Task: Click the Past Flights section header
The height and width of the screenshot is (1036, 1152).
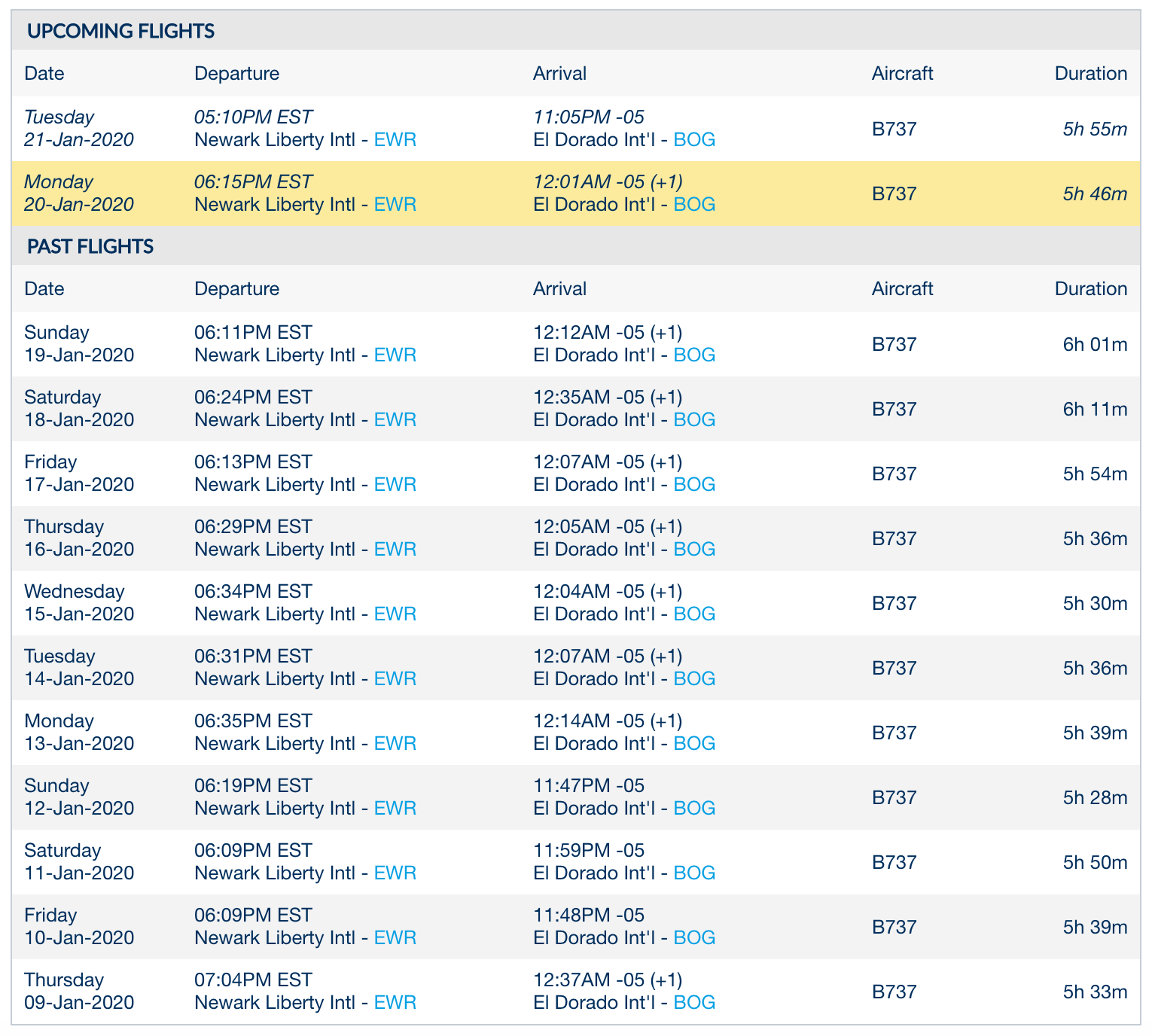Action: coord(90,246)
